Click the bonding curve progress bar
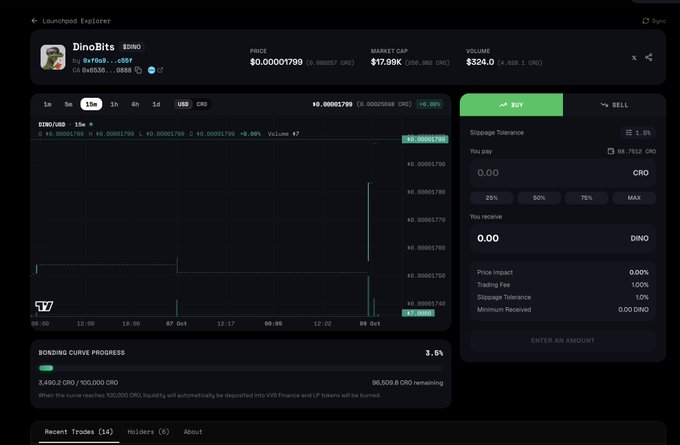This screenshot has width=680, height=445. click(241, 368)
